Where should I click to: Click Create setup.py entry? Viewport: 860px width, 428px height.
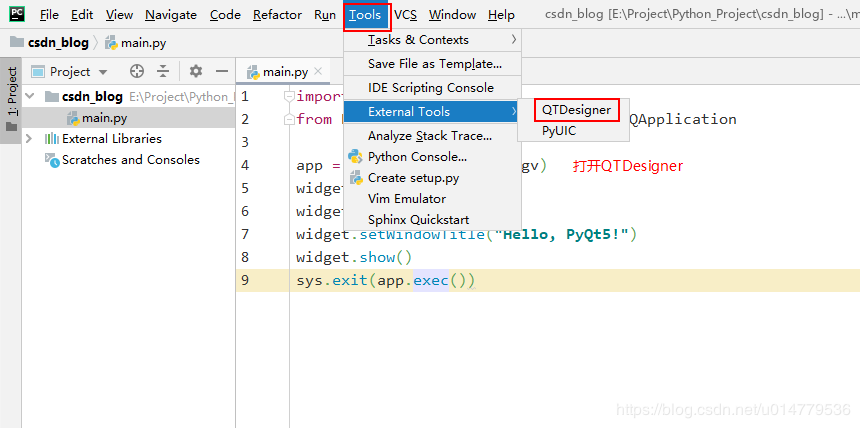point(432,178)
